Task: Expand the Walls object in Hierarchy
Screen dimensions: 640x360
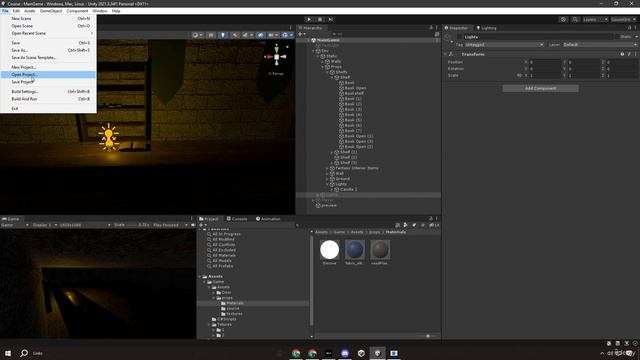Action: tap(322, 61)
